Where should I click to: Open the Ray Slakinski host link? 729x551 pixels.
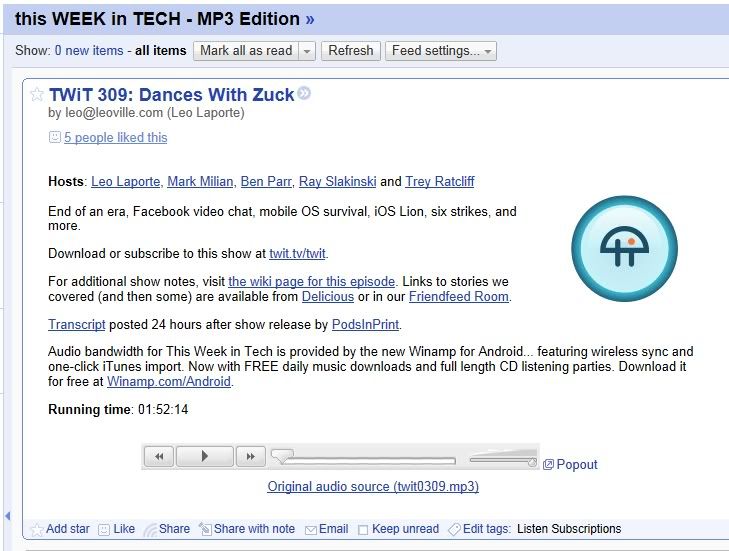[x=338, y=181]
